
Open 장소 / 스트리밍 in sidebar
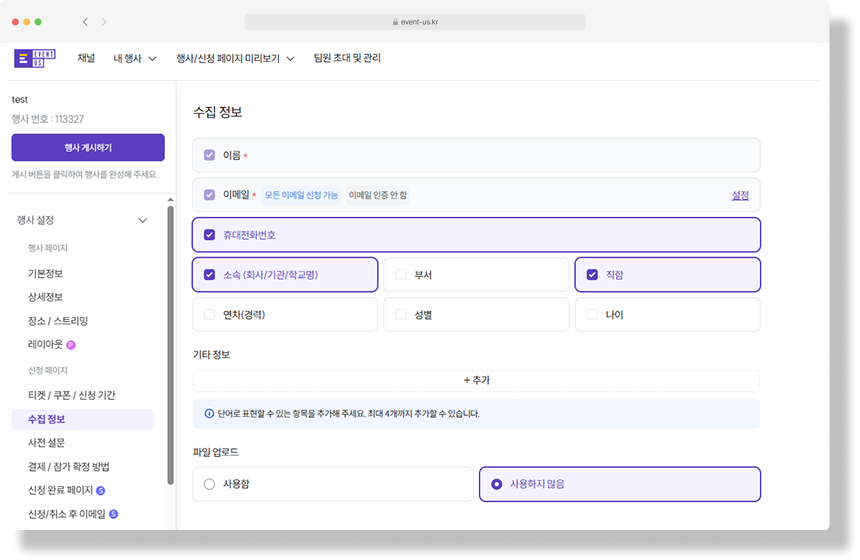pyautogui.click(x=58, y=321)
